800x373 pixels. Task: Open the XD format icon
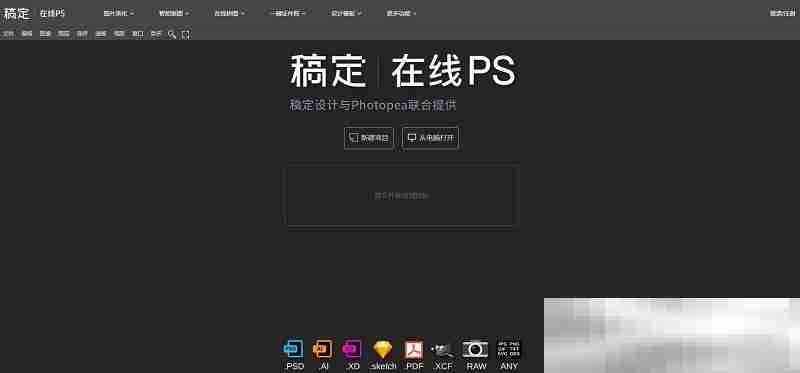[352, 350]
